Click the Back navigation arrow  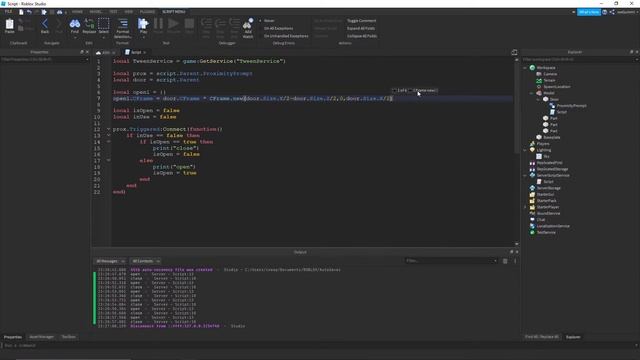(45, 25)
